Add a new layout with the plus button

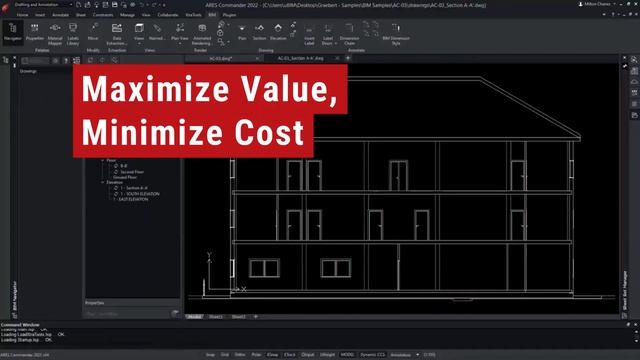click(x=256, y=317)
